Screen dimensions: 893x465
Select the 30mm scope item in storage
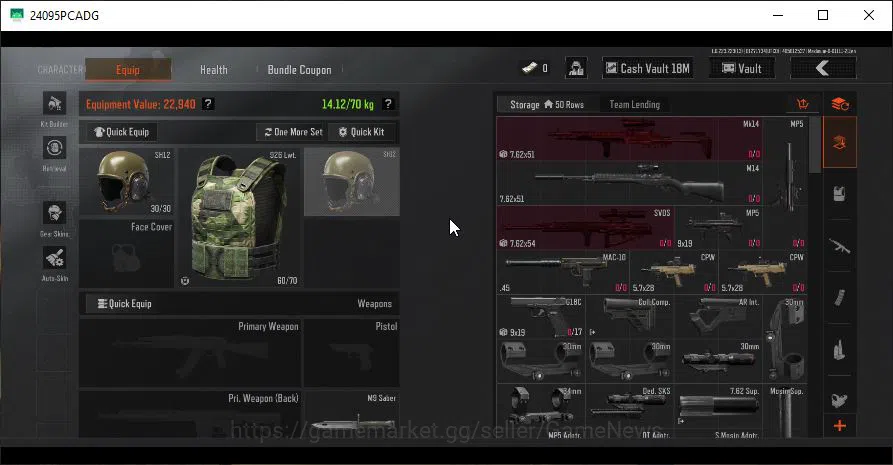point(718,361)
